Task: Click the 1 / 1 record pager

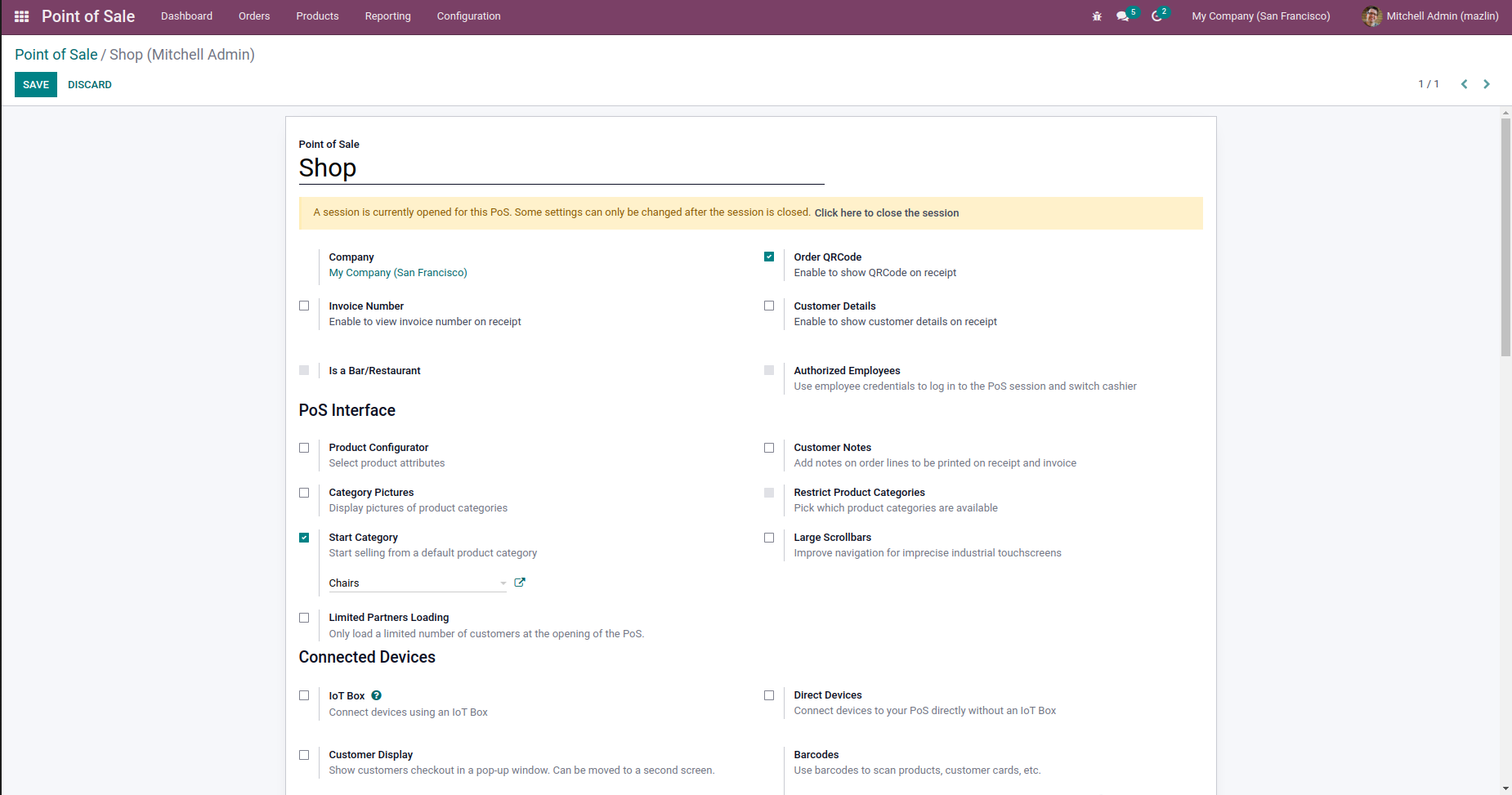Action: (x=1429, y=84)
